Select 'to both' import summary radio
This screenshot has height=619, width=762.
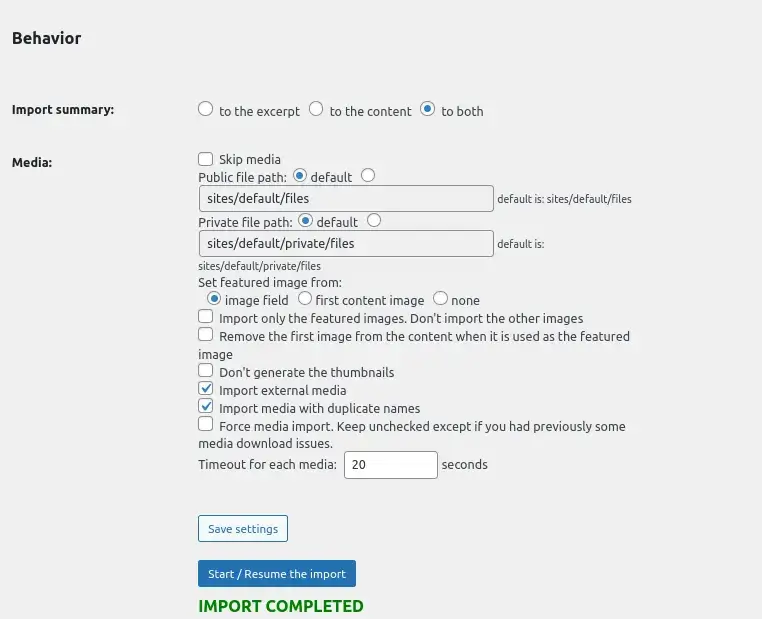coord(428,109)
